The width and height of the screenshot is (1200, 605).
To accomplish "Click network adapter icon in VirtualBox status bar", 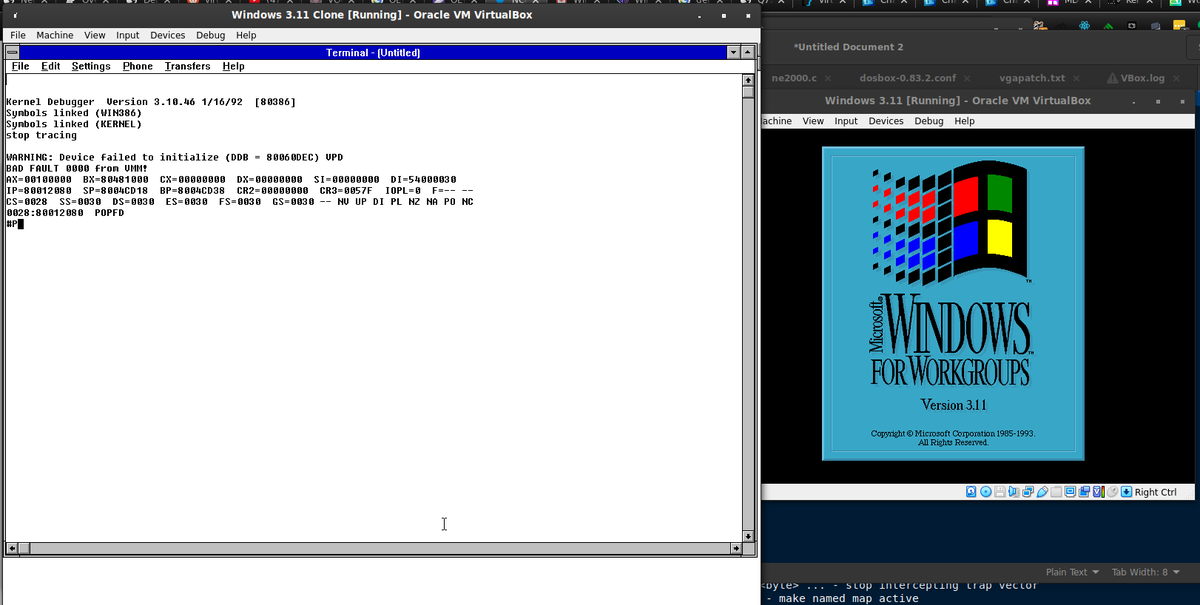I will (x=1028, y=492).
